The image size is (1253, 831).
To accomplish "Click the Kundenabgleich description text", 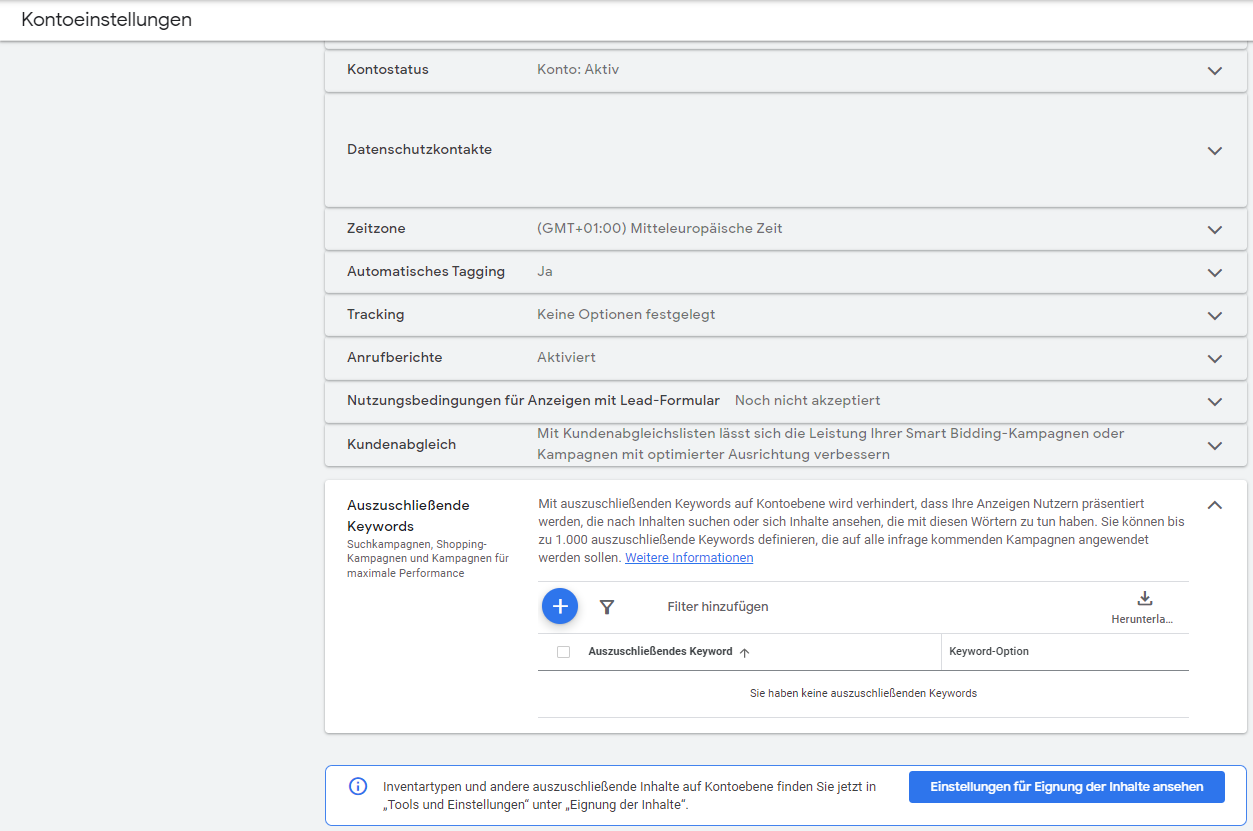I will [831, 444].
